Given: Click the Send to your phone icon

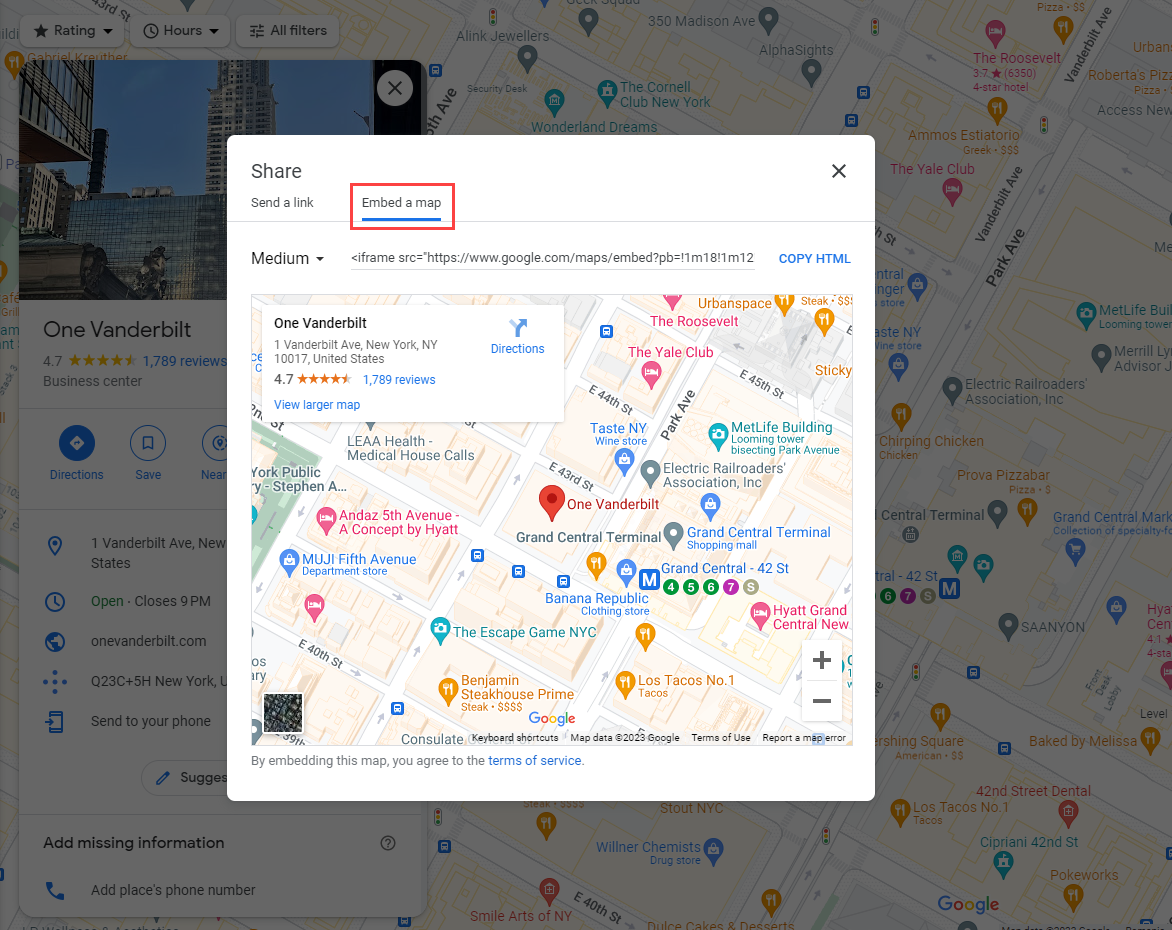Looking at the screenshot, I should (54, 721).
